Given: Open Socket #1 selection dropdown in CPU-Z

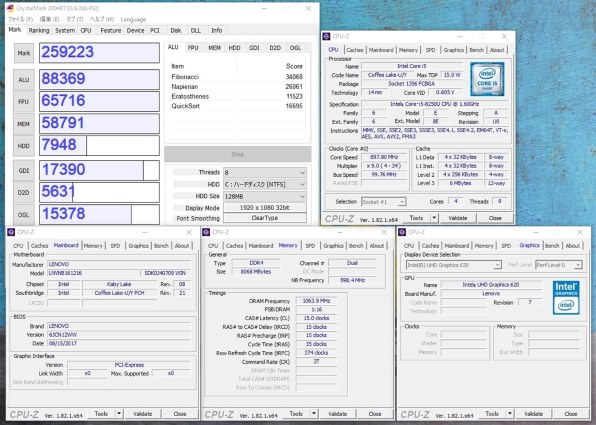Looking at the screenshot, I should click(384, 202).
